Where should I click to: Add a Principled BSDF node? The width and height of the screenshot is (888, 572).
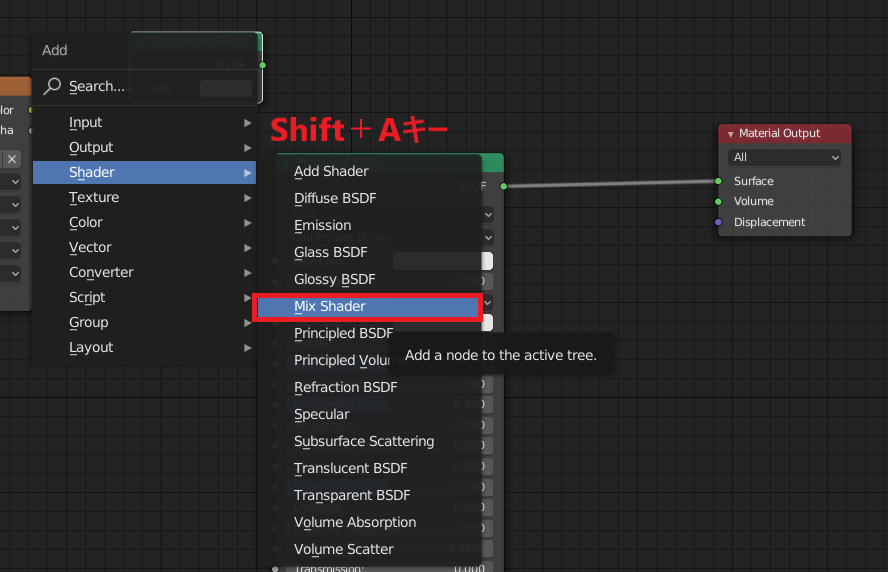pos(369,333)
